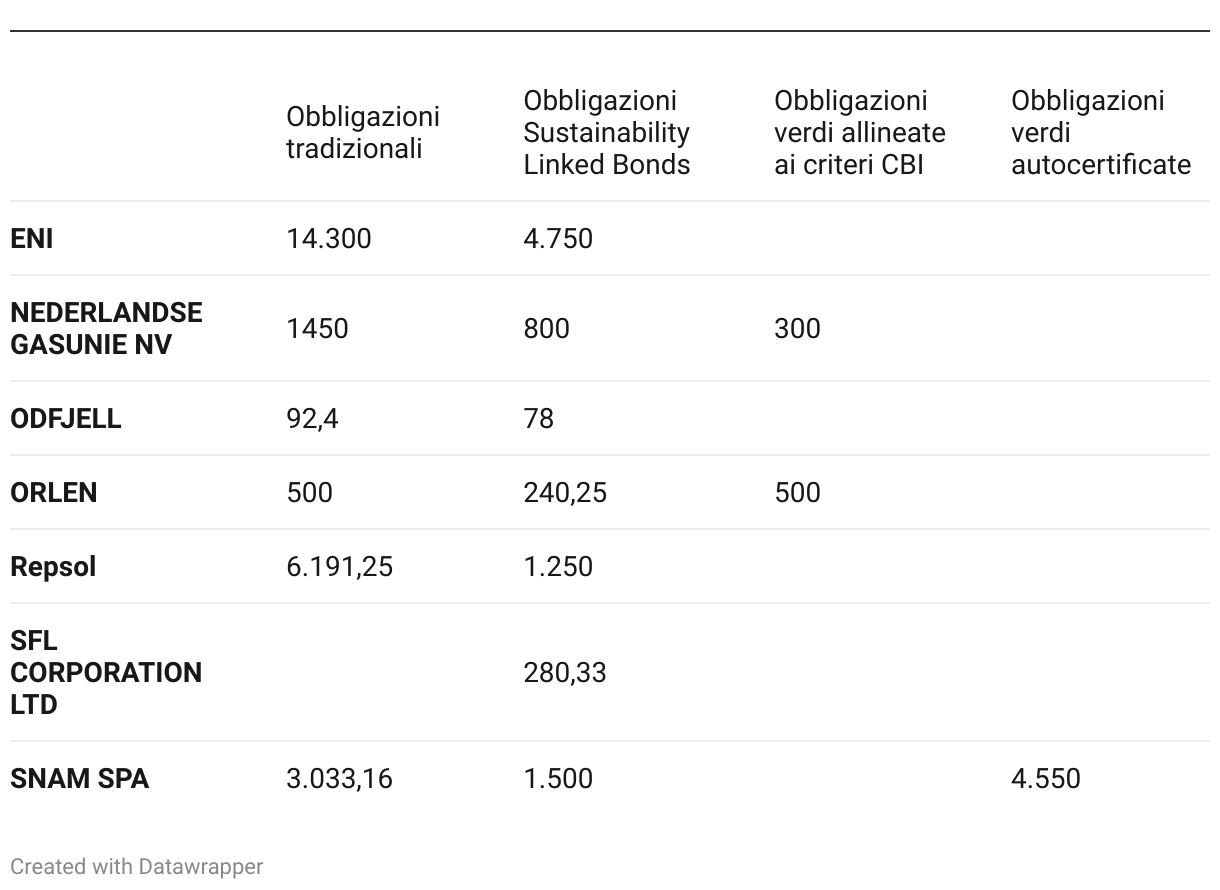
Task: Select the ENI row label
Action: pyautogui.click(x=32, y=239)
